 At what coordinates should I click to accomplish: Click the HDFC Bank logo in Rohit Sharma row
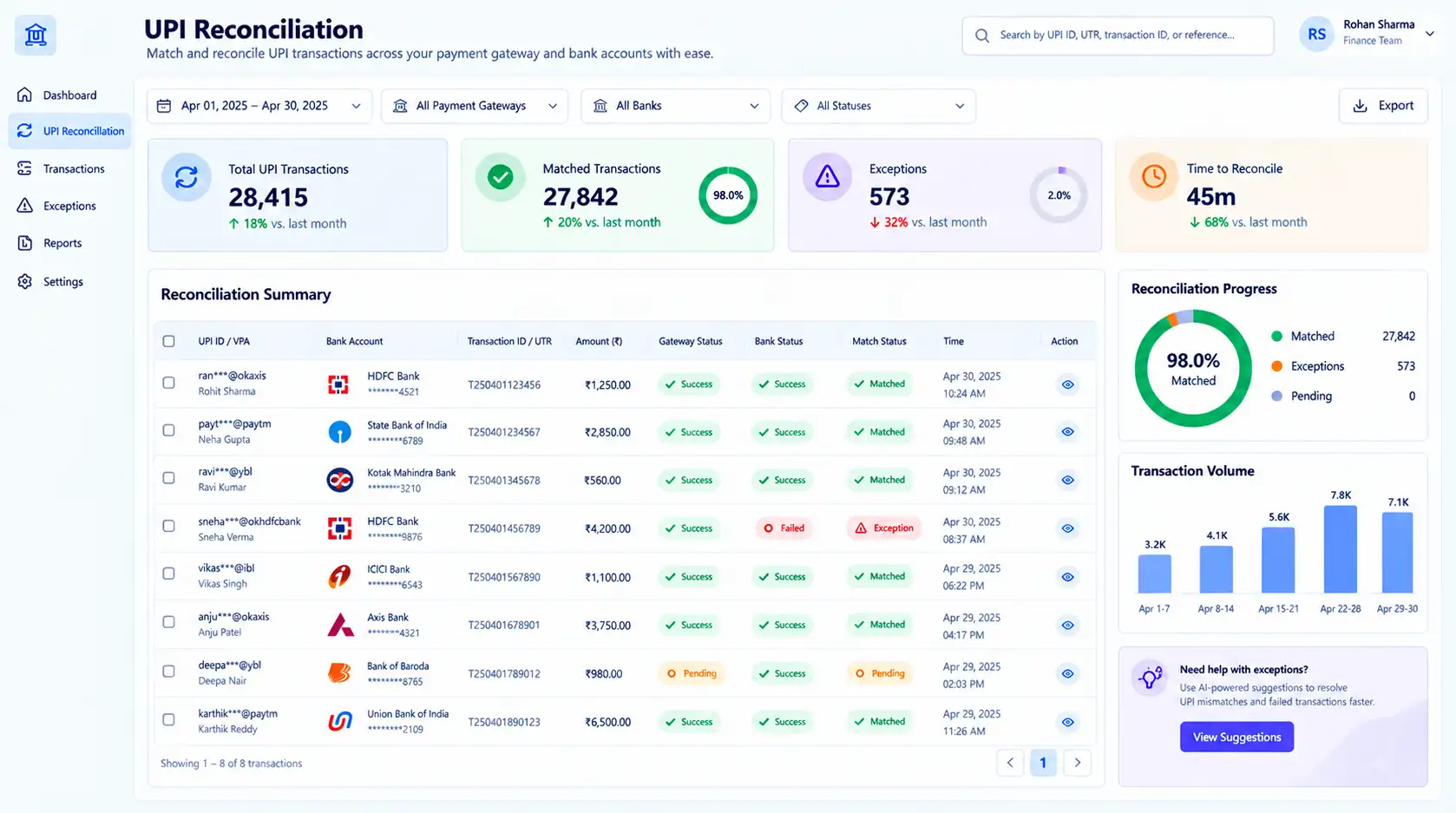click(338, 384)
